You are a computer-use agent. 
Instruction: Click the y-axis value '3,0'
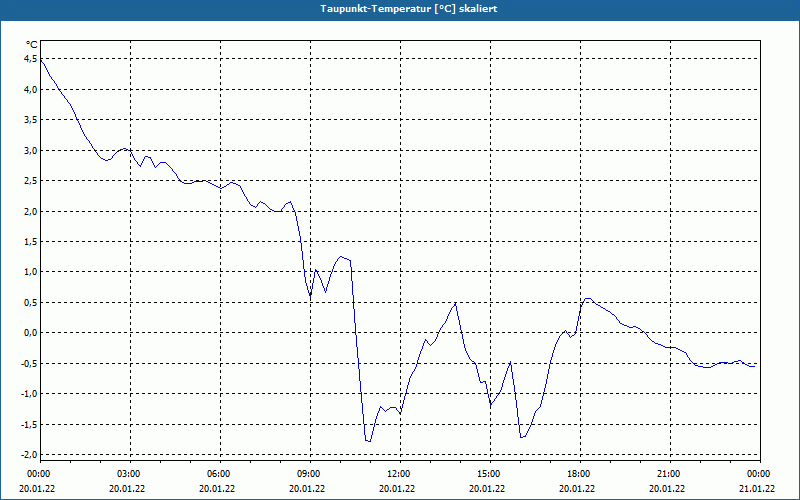pyautogui.click(x=31, y=151)
